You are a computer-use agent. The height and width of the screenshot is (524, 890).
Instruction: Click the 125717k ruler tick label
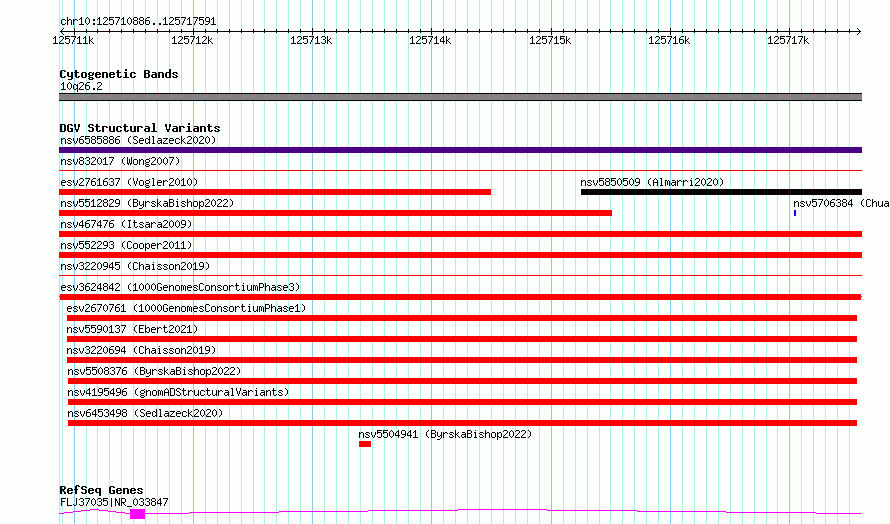[788, 40]
